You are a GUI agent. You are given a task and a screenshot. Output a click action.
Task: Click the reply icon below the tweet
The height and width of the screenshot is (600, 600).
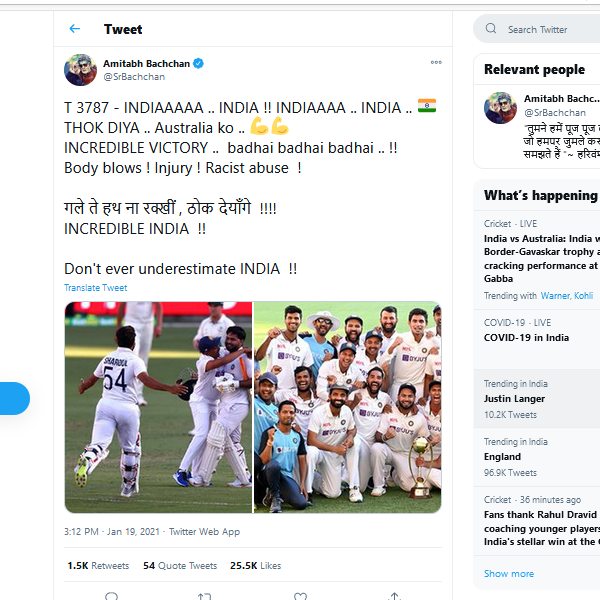[x=111, y=596]
